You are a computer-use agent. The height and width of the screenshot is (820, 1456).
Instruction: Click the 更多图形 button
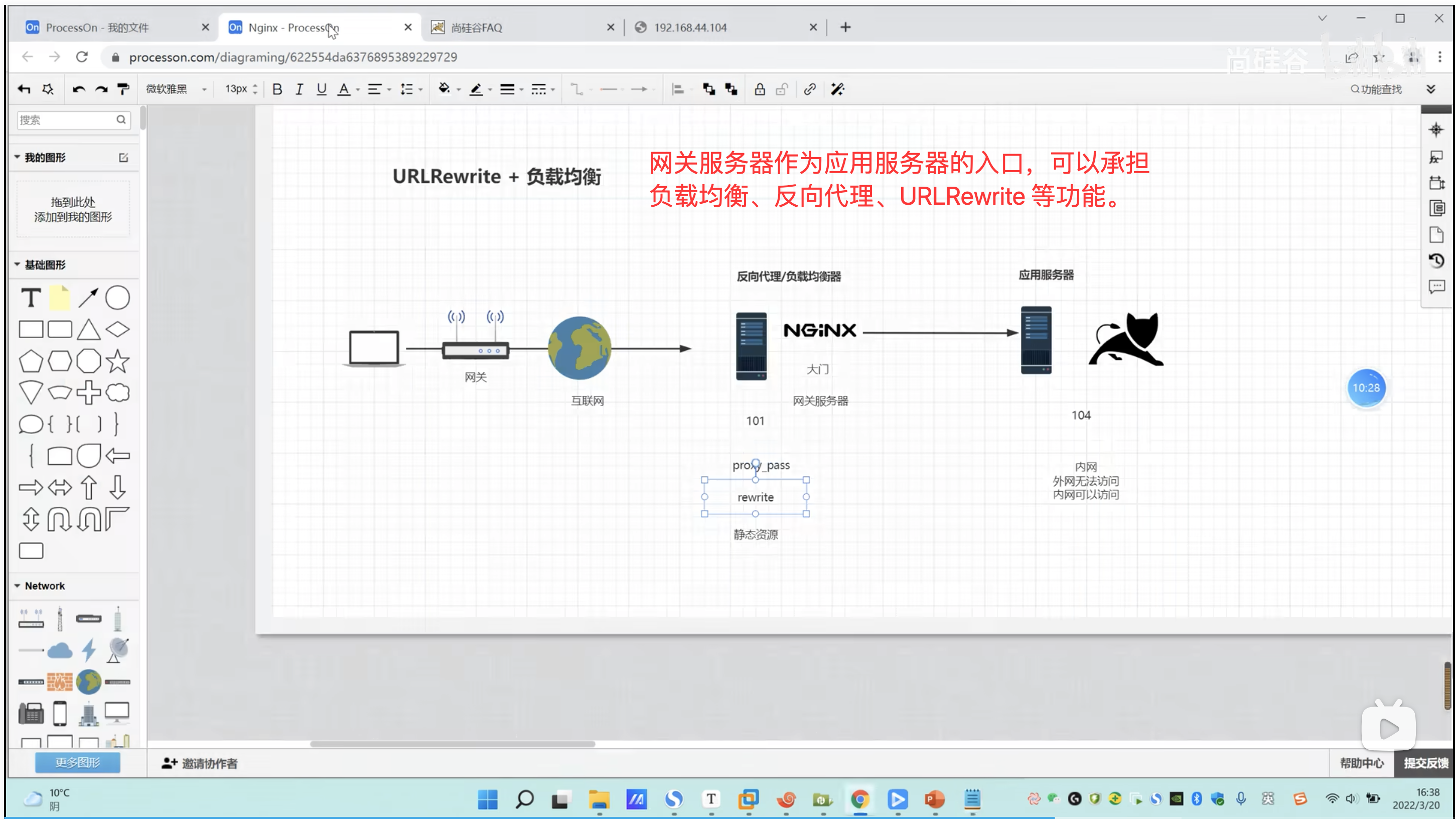coord(77,762)
